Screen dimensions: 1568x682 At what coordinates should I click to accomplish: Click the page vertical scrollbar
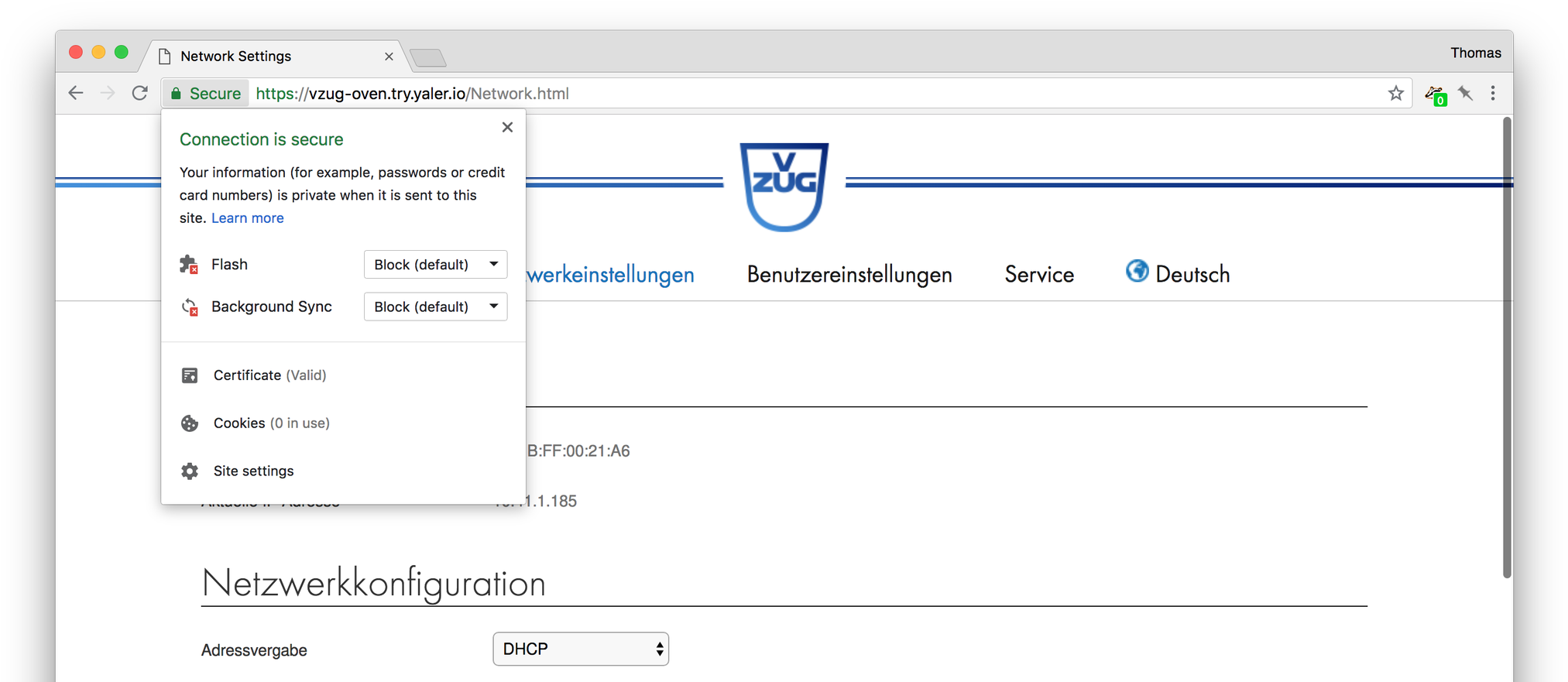[x=1507, y=347]
